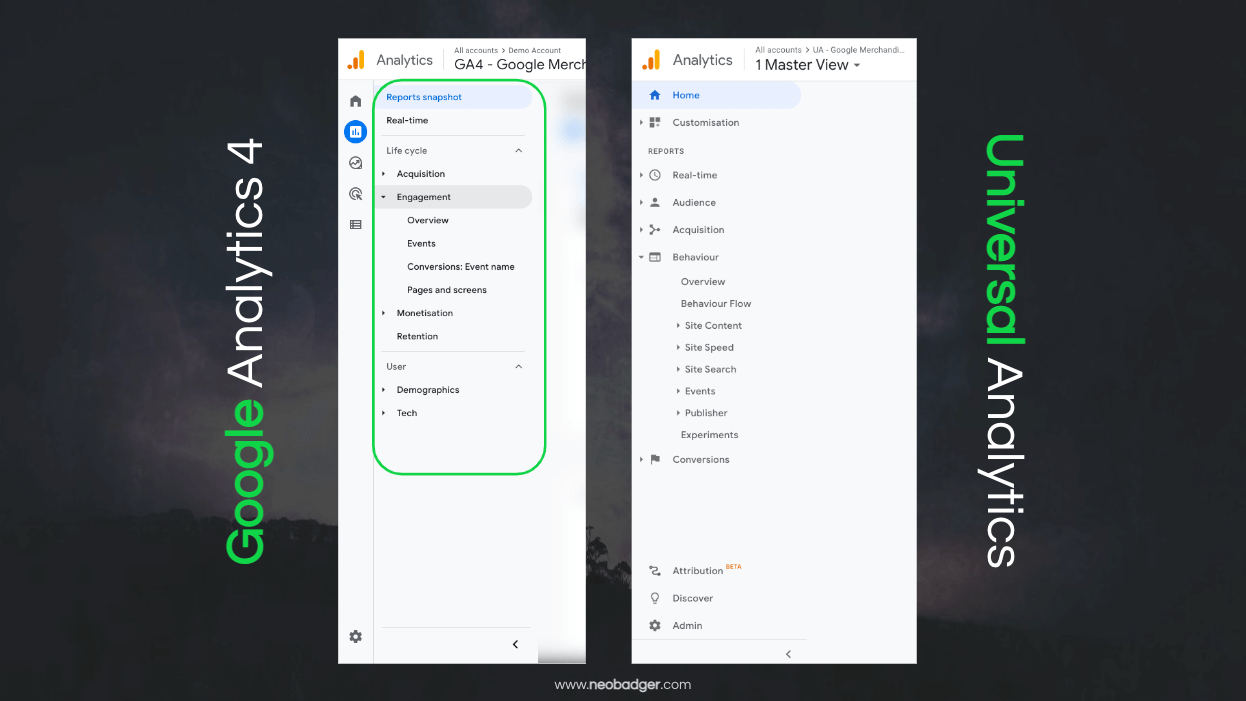The image size is (1246, 701).
Task: Open GA4 Retention report
Action: pos(417,336)
